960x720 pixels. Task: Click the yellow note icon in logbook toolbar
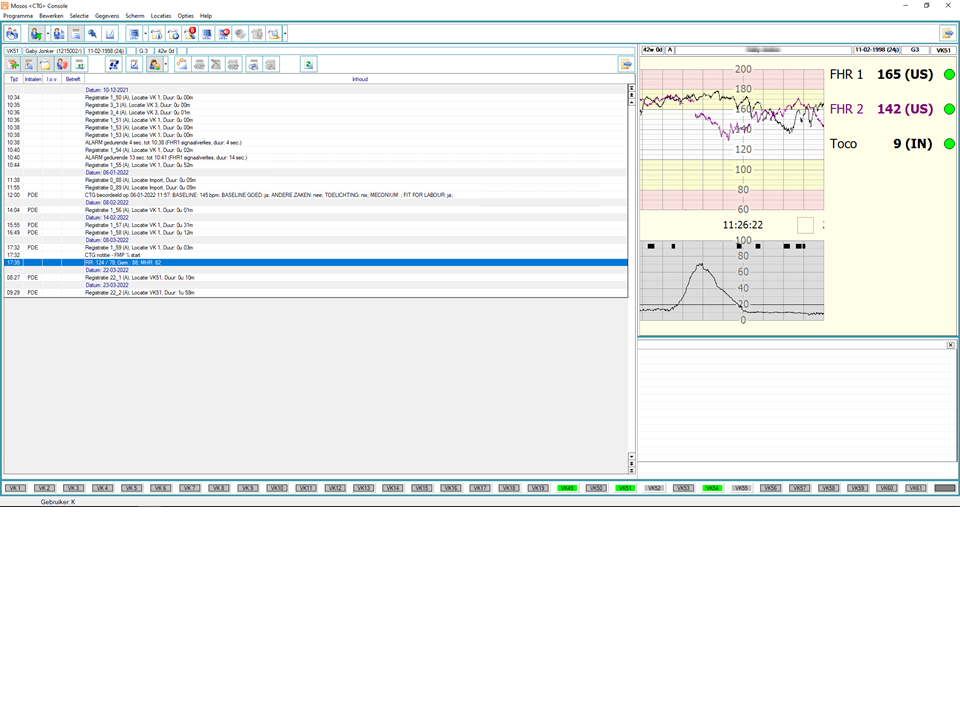[45, 64]
